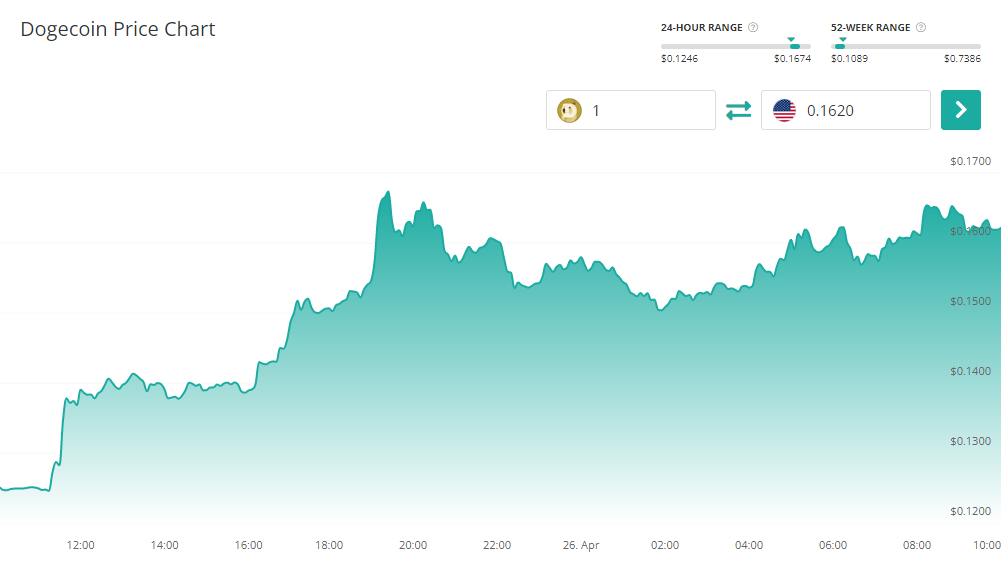Click the 26. Apr date axis label
Viewport: 1001px width, 564px height.
pyautogui.click(x=580, y=545)
